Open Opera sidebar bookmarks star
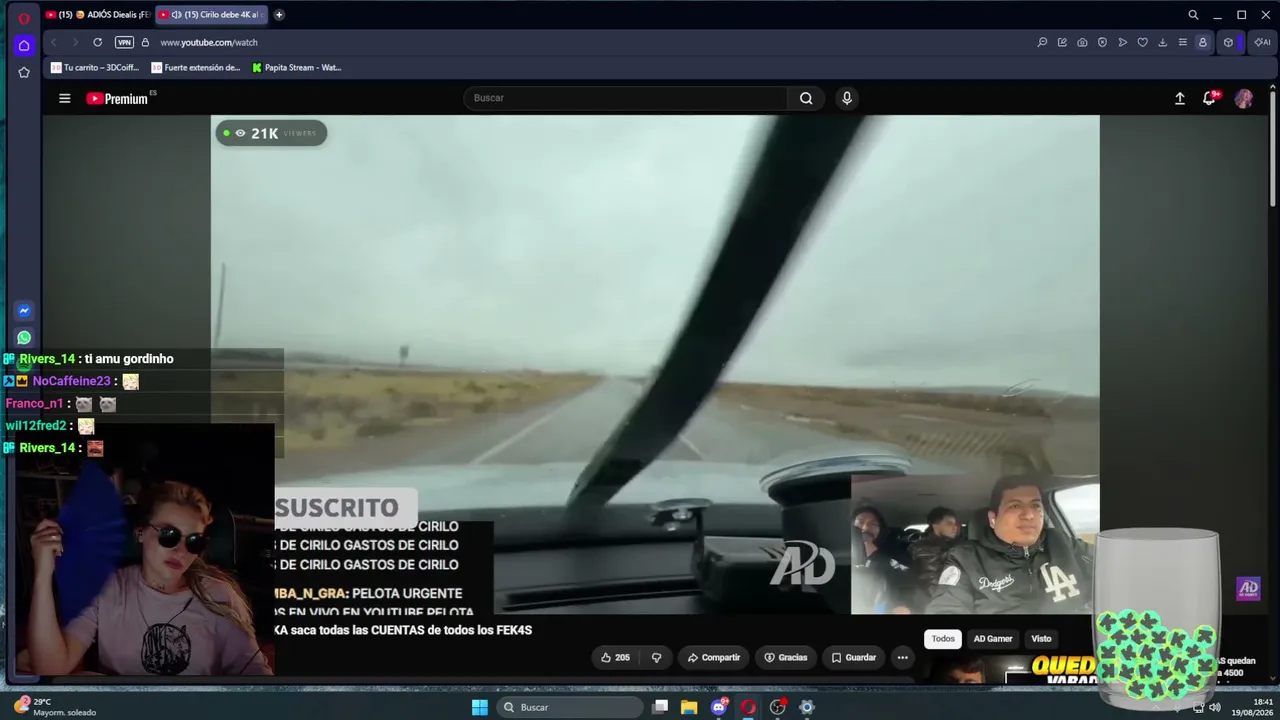Viewport: 1280px width, 720px height. tap(24, 72)
